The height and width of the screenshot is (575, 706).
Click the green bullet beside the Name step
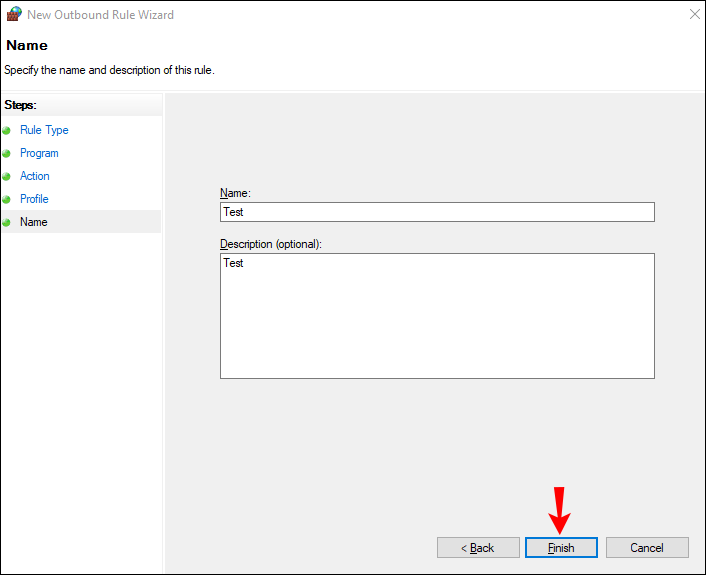[7, 222]
